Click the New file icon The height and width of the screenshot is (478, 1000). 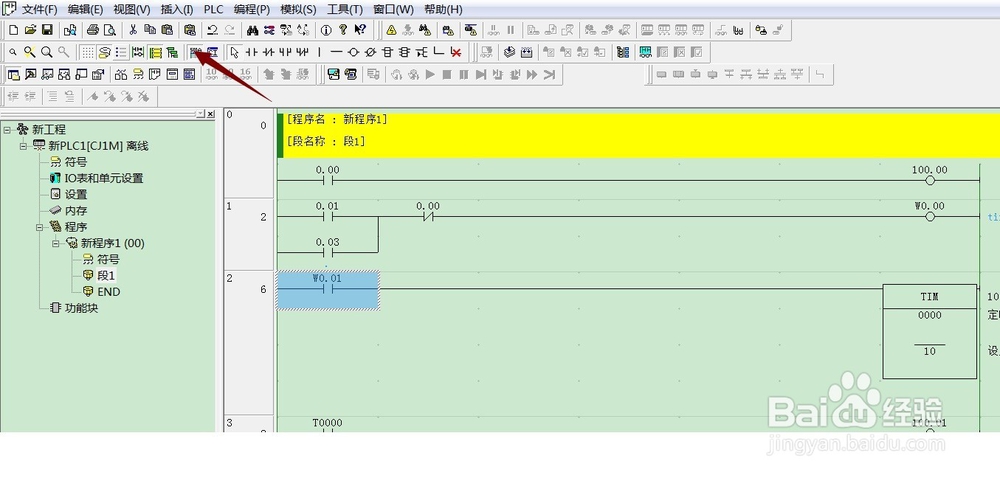point(13,30)
